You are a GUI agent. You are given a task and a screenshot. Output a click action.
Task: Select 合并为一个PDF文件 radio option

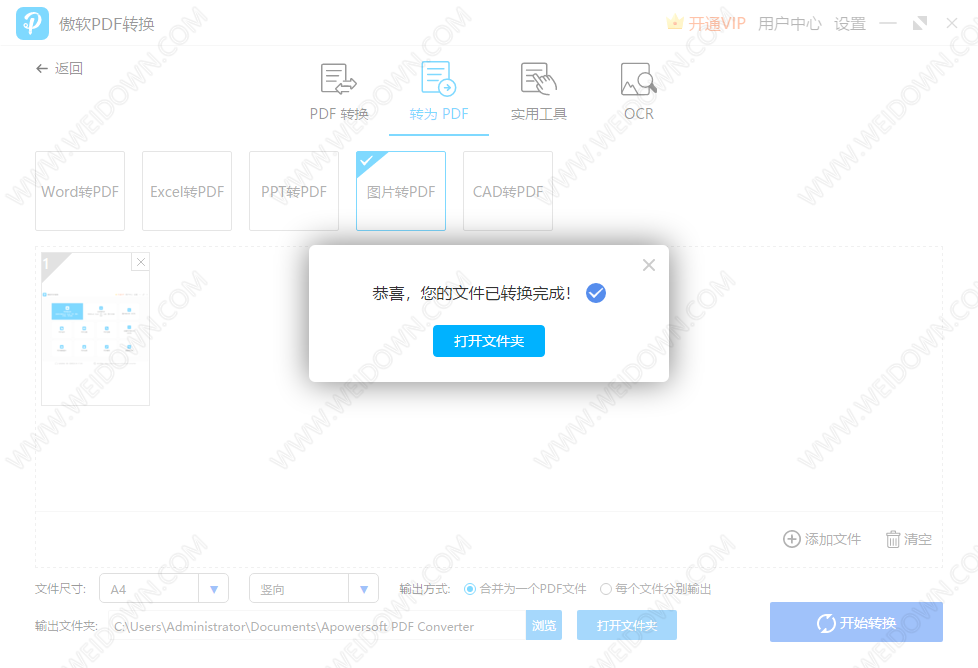tap(525, 589)
